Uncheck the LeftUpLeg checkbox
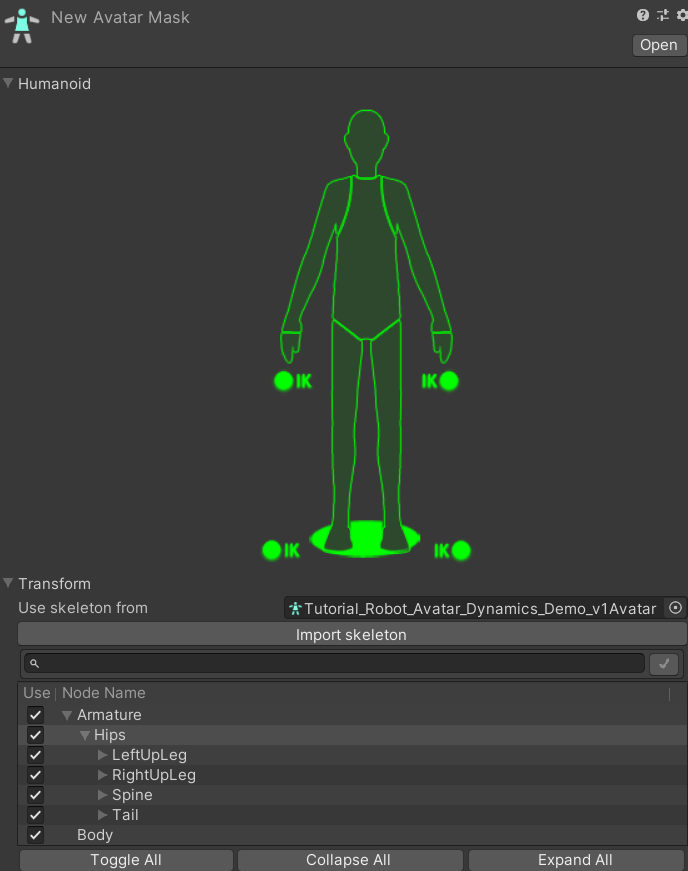688x871 pixels. 35,755
